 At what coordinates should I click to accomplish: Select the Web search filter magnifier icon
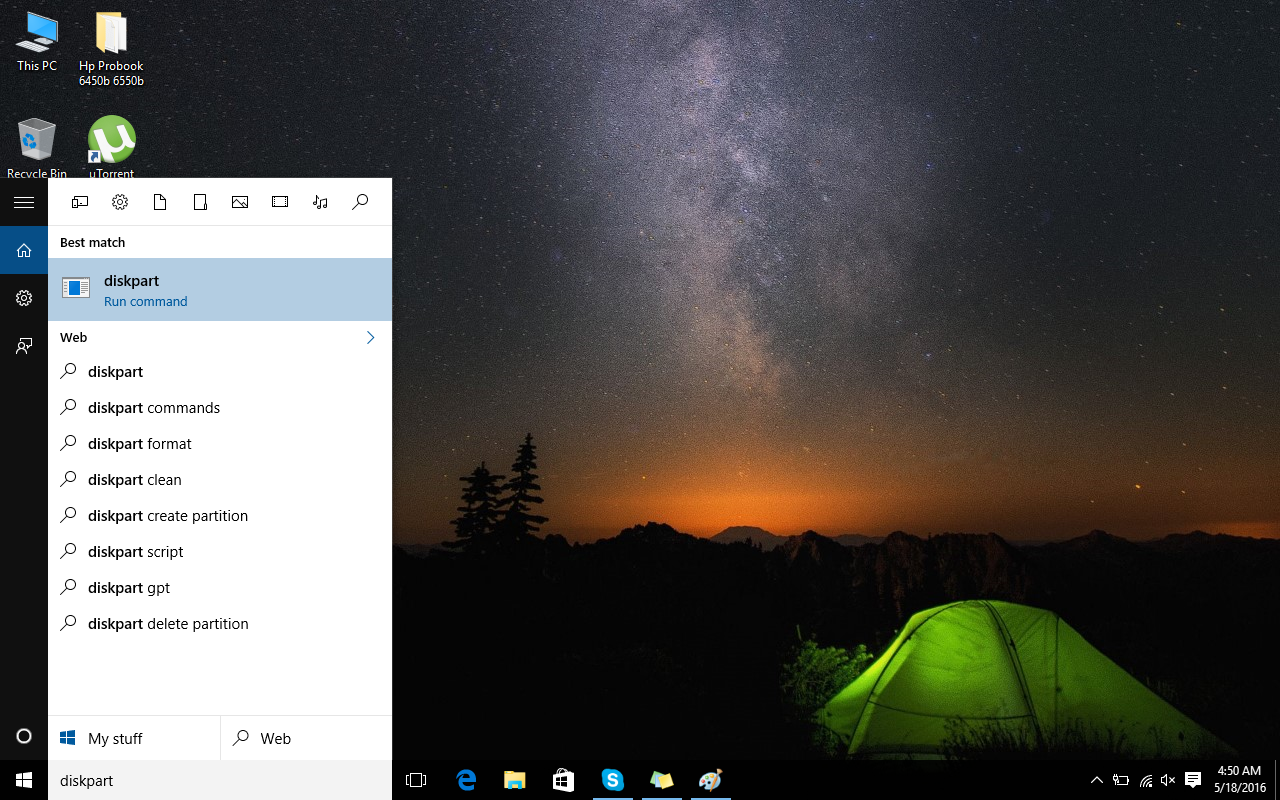pyautogui.click(x=360, y=202)
